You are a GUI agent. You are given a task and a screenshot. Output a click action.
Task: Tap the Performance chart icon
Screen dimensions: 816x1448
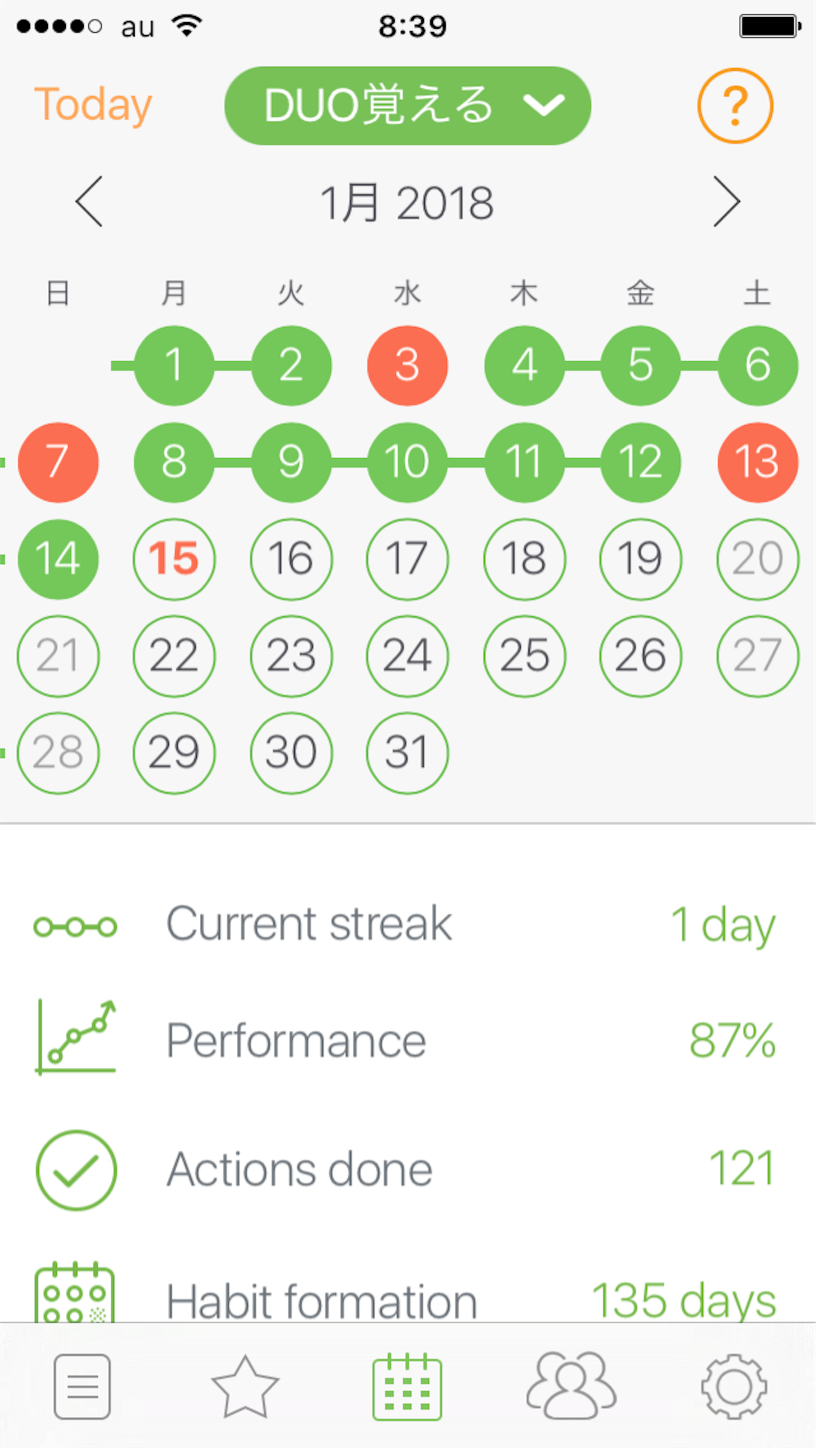tap(76, 1038)
